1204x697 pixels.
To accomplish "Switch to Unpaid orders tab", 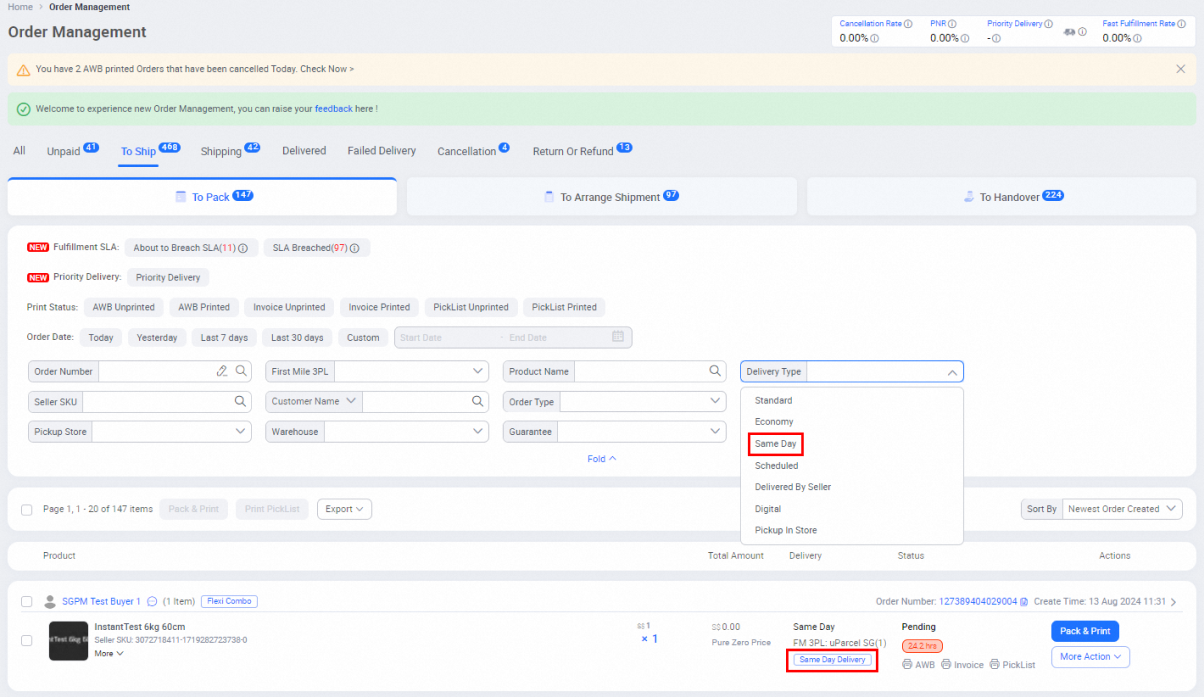I will pos(72,151).
